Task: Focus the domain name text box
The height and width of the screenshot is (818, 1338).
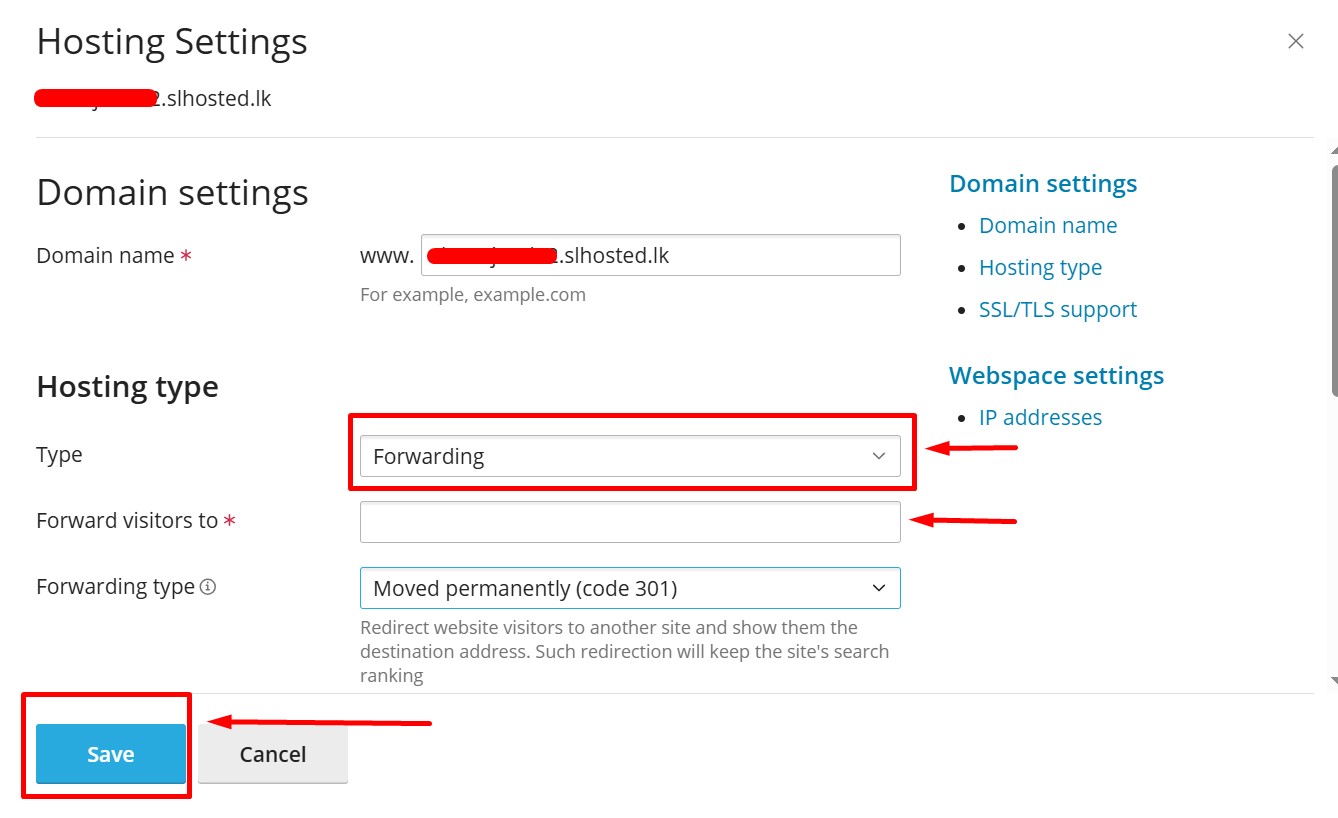Action: pyautogui.click(x=660, y=256)
